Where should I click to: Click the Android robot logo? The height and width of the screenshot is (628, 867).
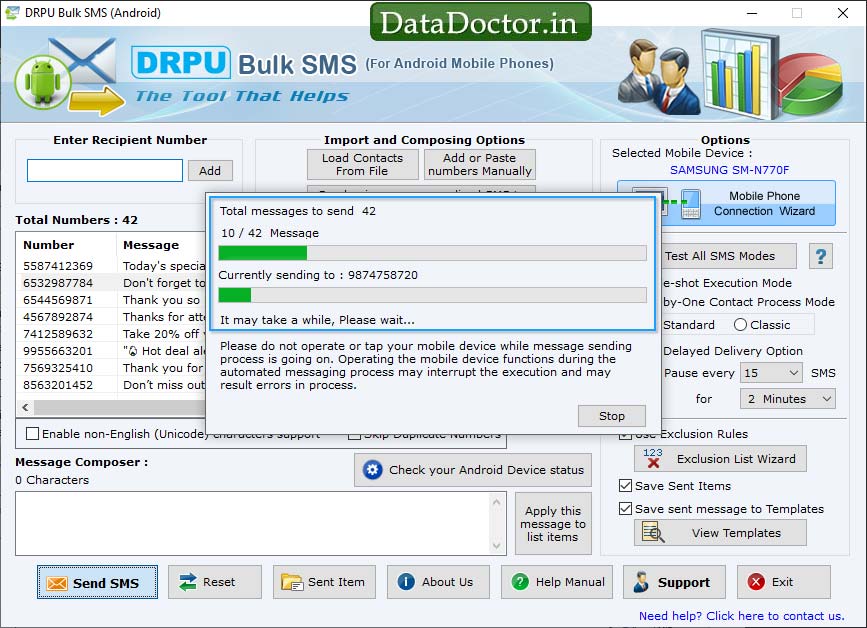coord(43,82)
